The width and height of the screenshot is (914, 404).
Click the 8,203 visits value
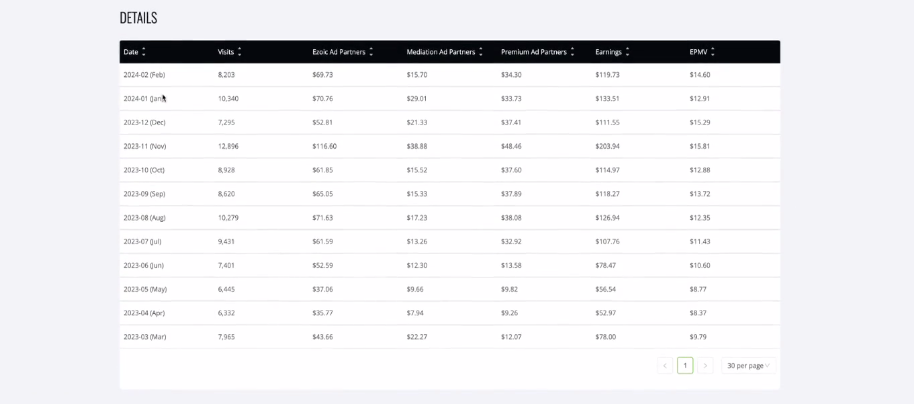226,75
